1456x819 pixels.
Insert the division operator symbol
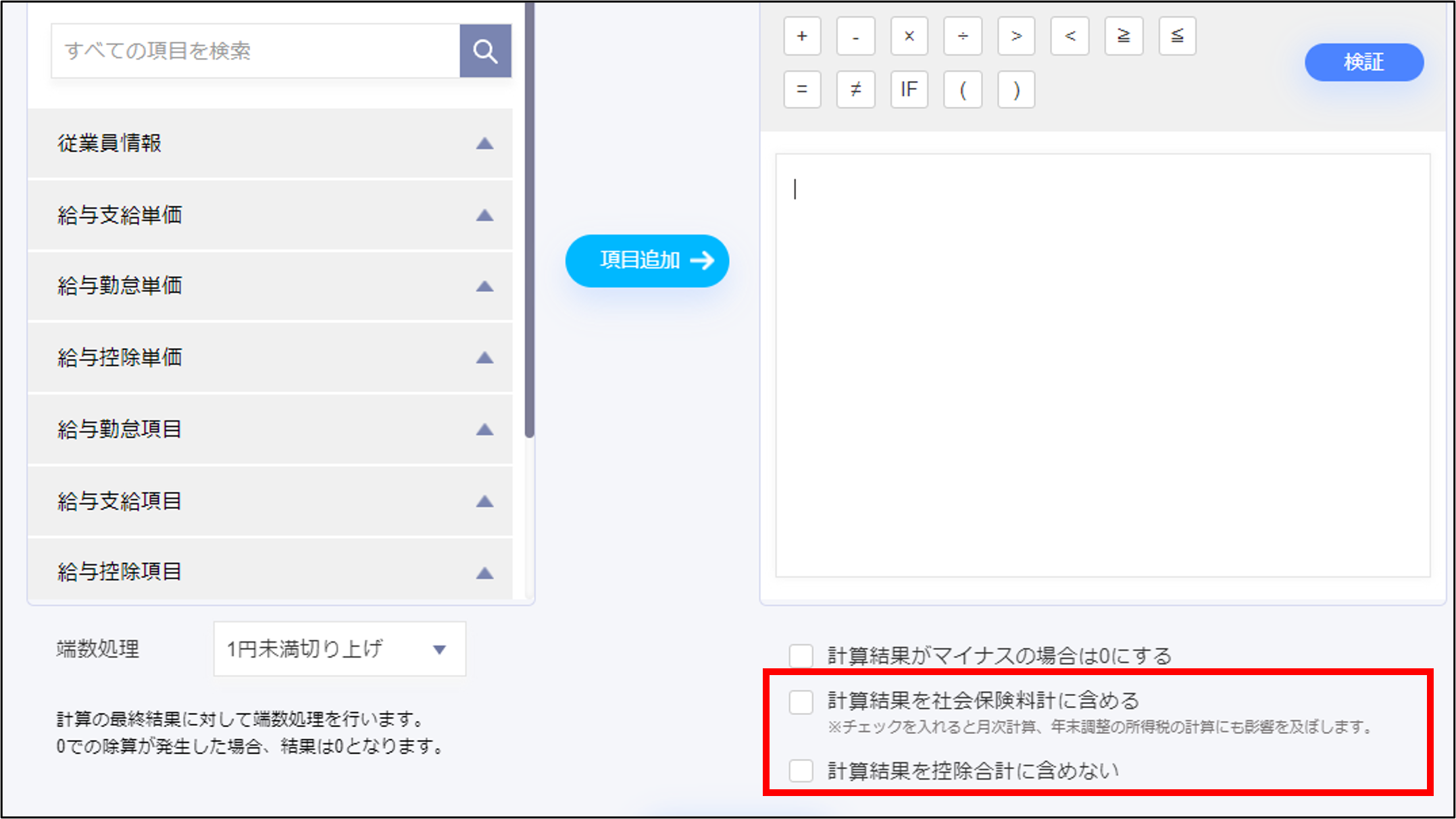pos(962,36)
